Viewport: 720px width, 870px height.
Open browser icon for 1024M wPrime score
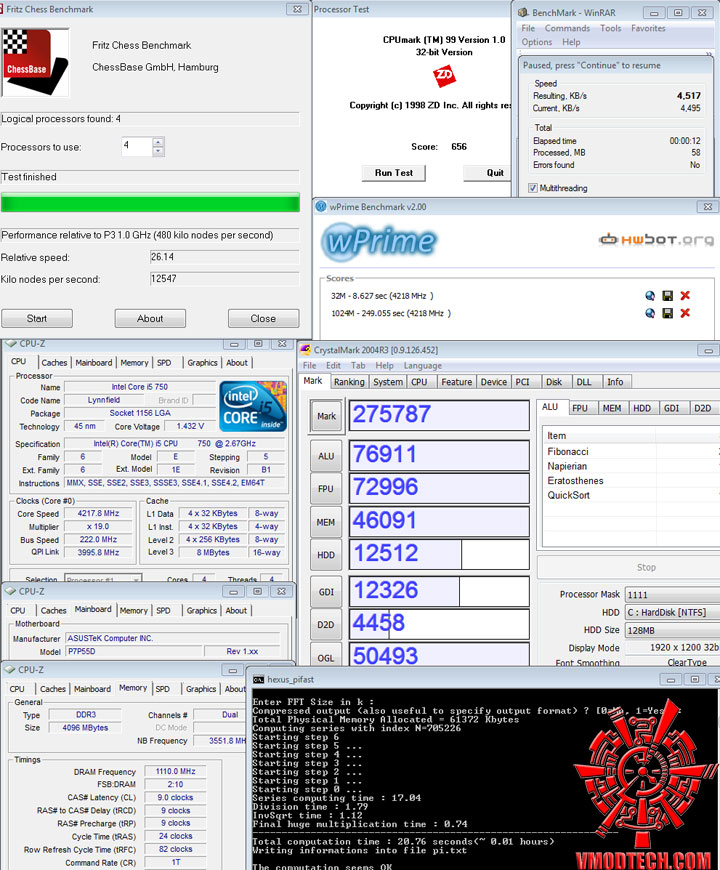(650, 313)
